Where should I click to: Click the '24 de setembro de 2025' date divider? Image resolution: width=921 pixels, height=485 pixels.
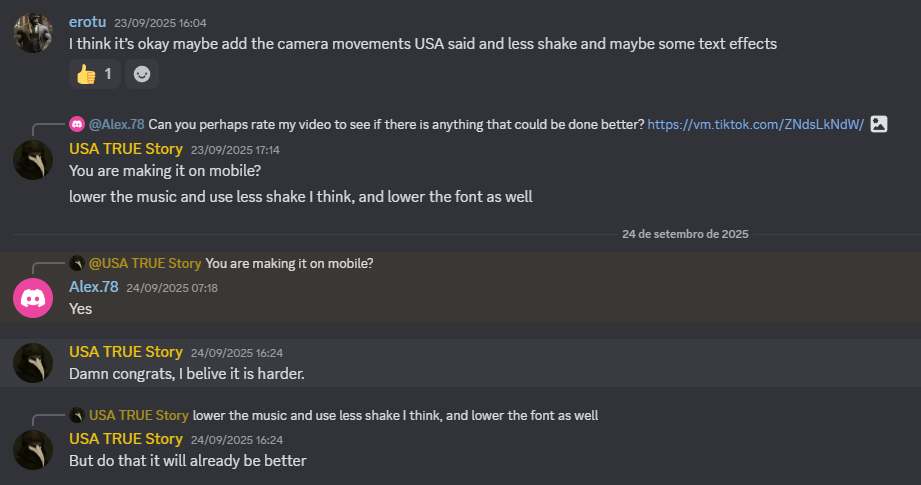[685, 234]
